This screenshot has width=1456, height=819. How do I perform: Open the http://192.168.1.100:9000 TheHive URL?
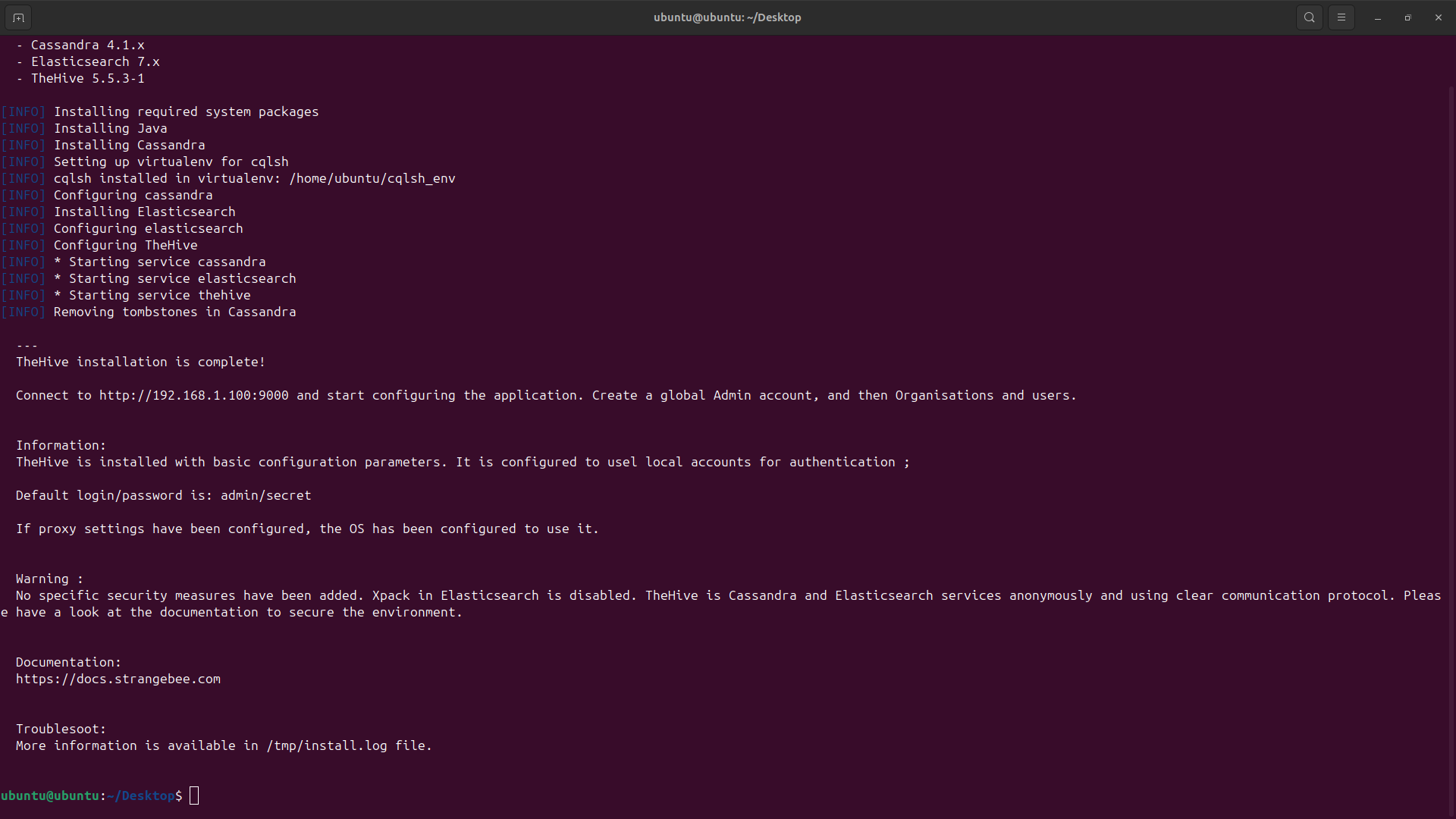193,395
